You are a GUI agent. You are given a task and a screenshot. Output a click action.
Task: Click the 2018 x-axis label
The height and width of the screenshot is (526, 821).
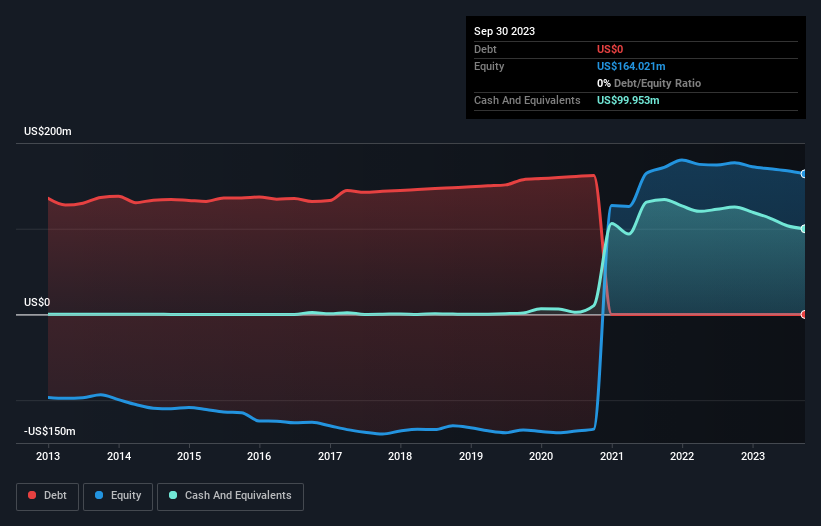click(x=400, y=456)
